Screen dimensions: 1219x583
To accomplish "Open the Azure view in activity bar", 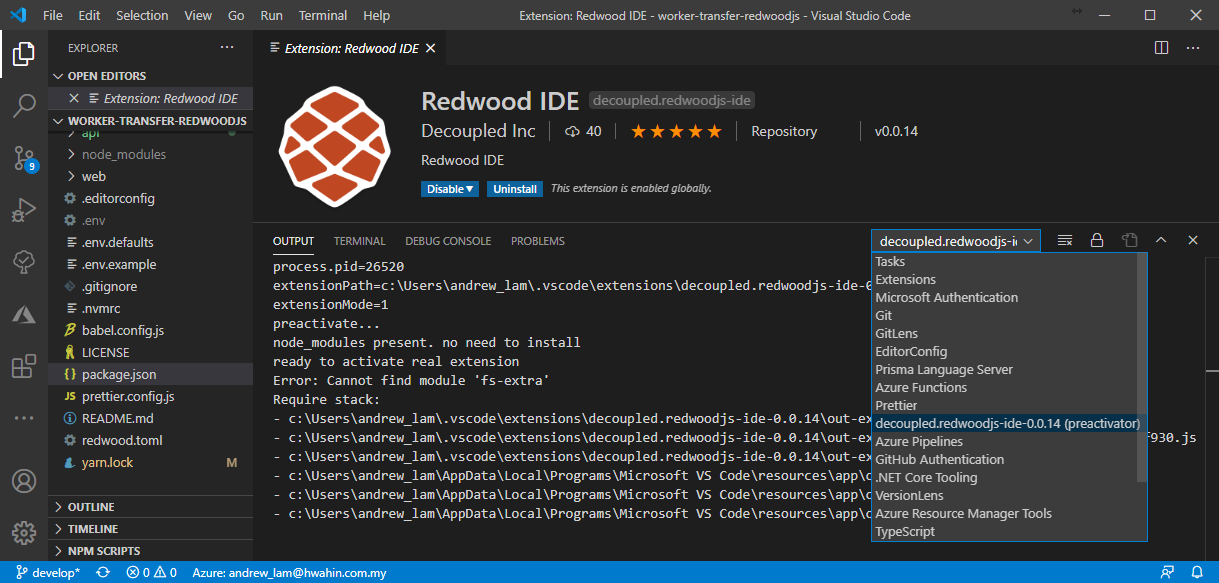I will (24, 314).
